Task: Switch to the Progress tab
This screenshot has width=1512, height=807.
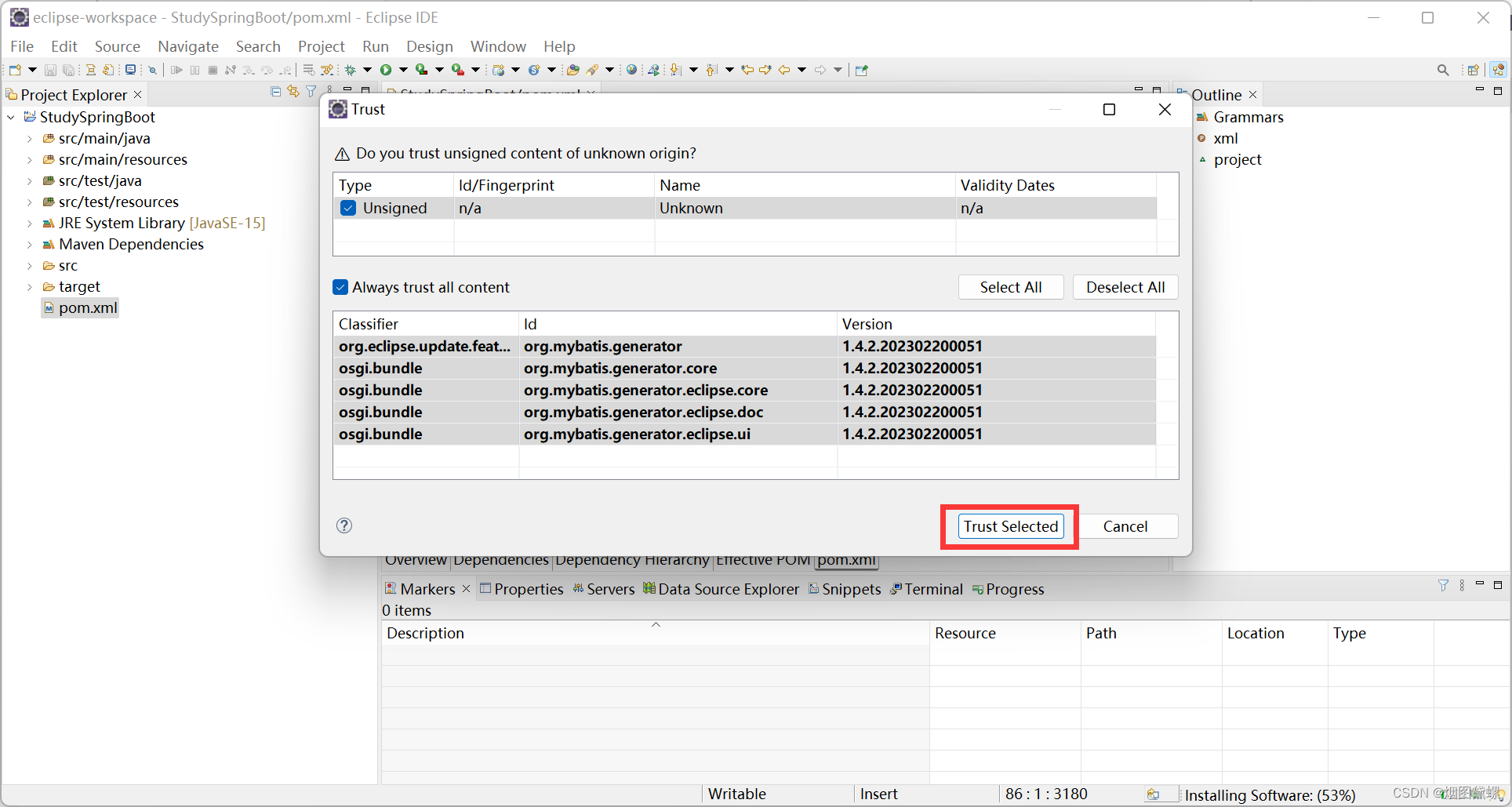Action: pos(1009,589)
